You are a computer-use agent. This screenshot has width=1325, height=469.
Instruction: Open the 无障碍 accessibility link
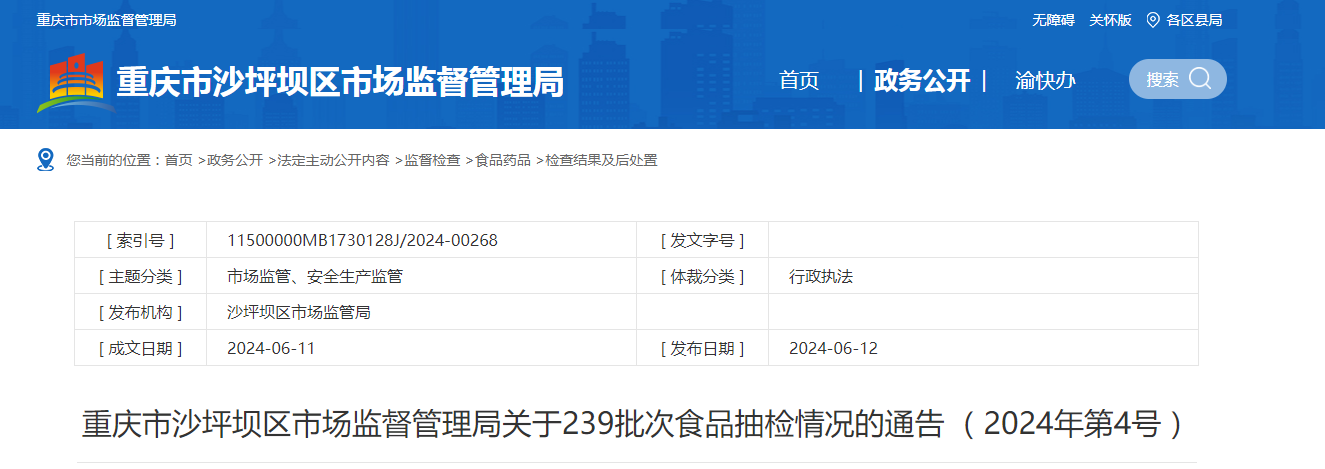1053,20
